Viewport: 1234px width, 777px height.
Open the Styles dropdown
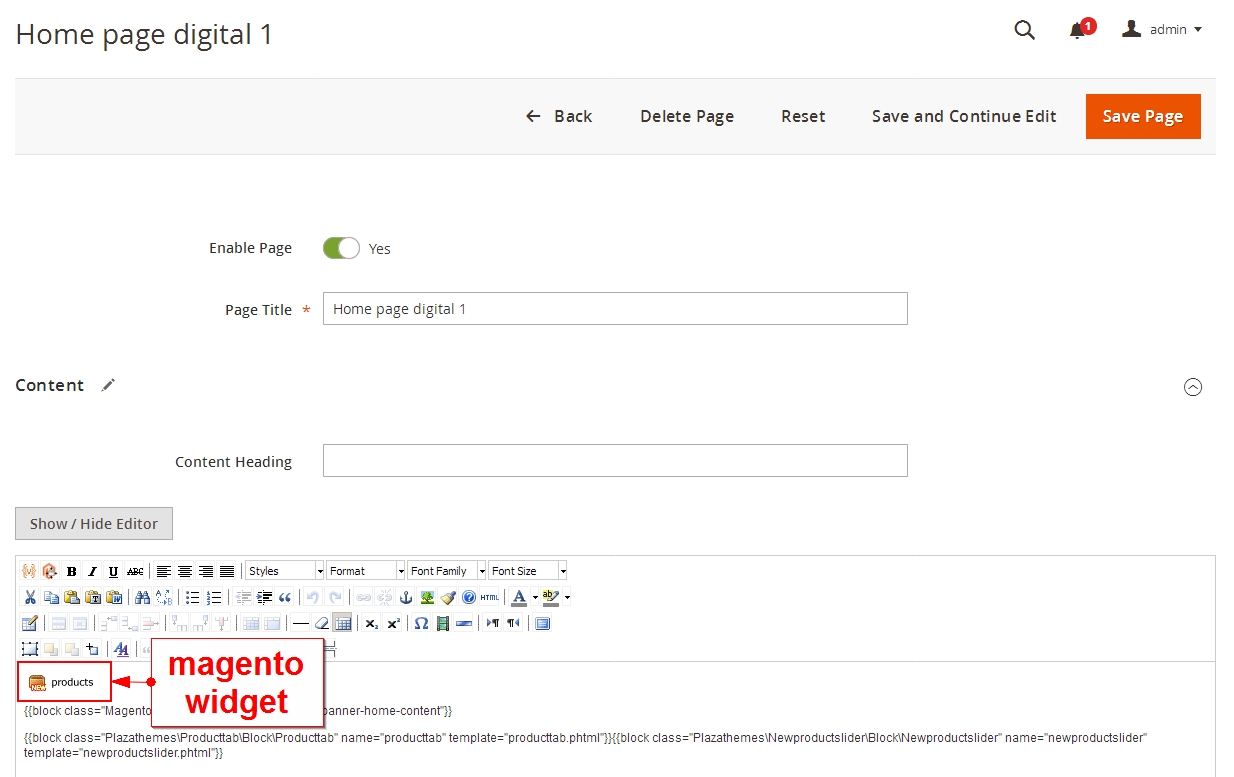[x=285, y=571]
